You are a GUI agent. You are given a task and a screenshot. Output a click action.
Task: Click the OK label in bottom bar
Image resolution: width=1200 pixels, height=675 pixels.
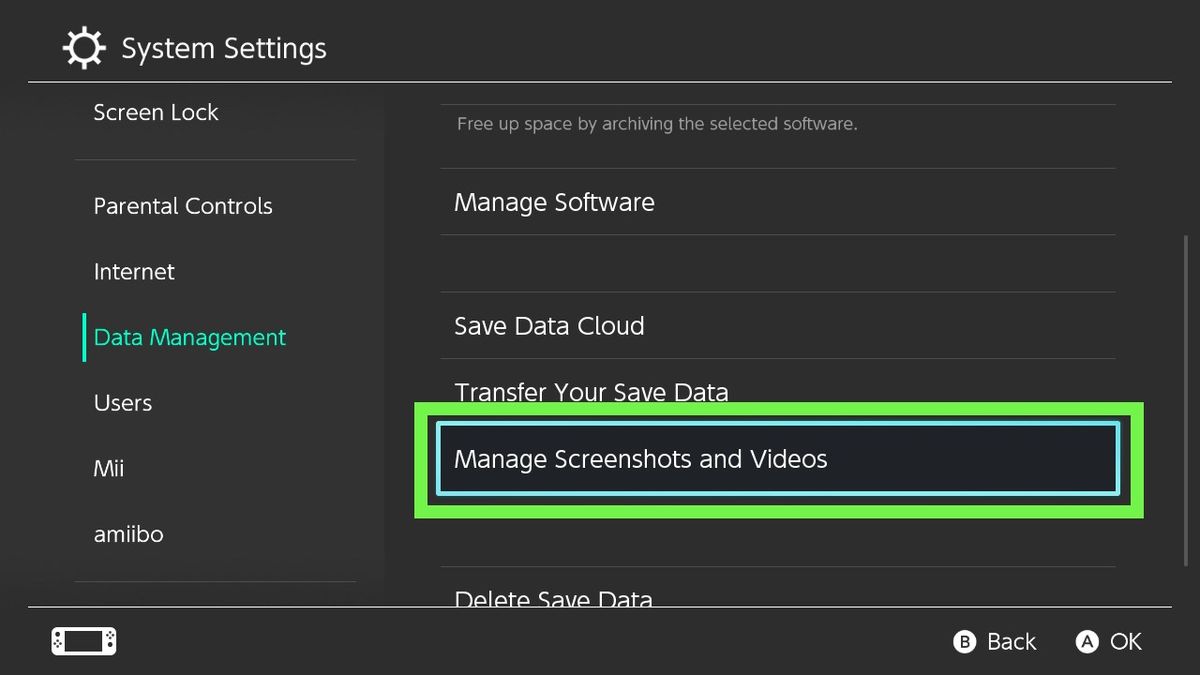[x=1127, y=641]
